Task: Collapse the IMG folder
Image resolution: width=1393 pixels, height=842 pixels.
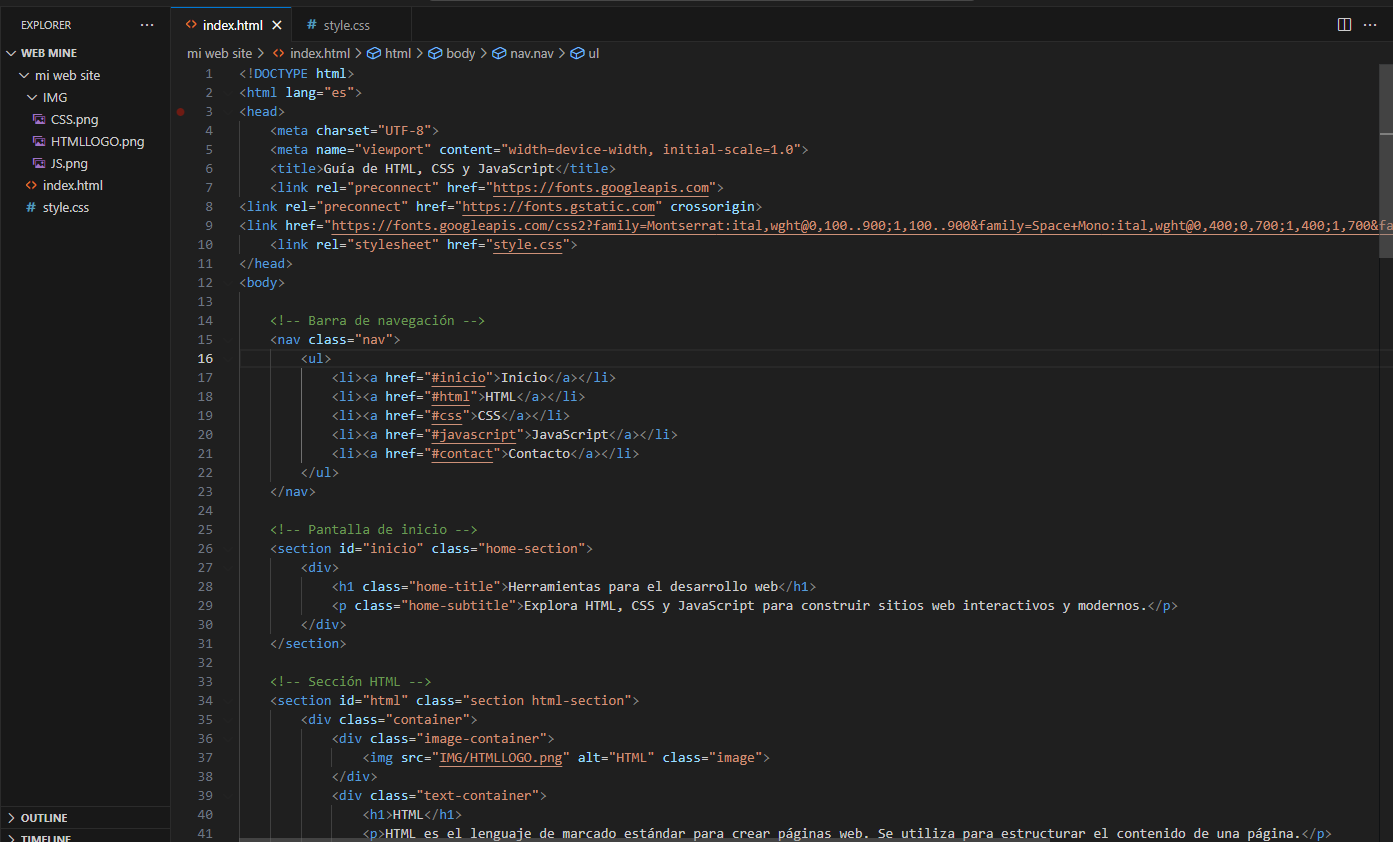Action: click(x=33, y=97)
